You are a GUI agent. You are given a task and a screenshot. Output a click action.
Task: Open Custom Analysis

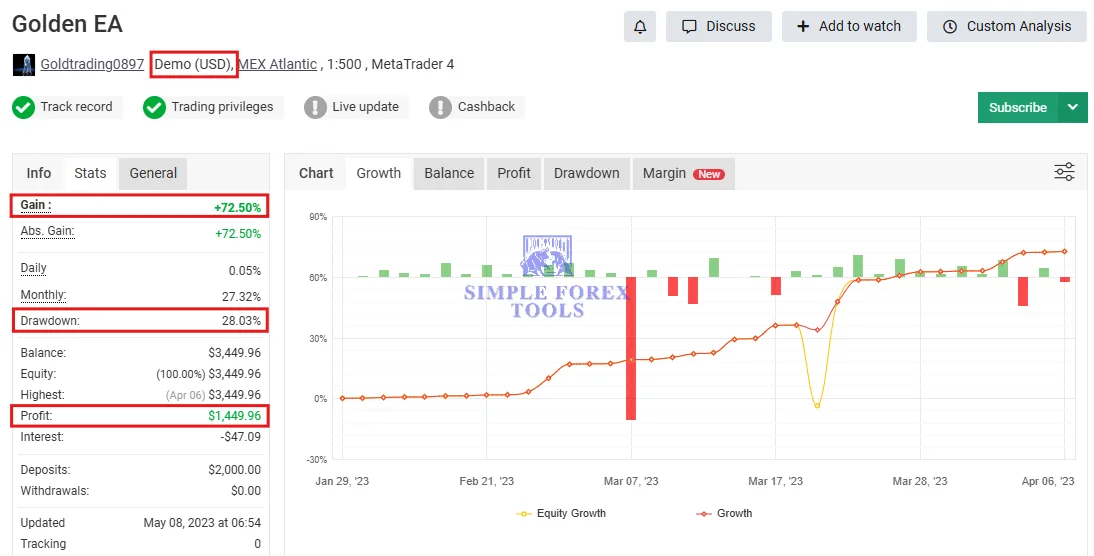(x=1007, y=27)
